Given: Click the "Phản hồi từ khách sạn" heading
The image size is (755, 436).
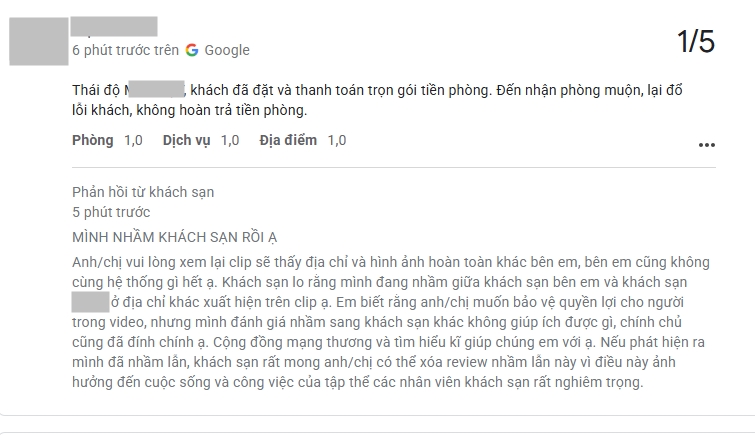Looking at the screenshot, I should tap(143, 192).
